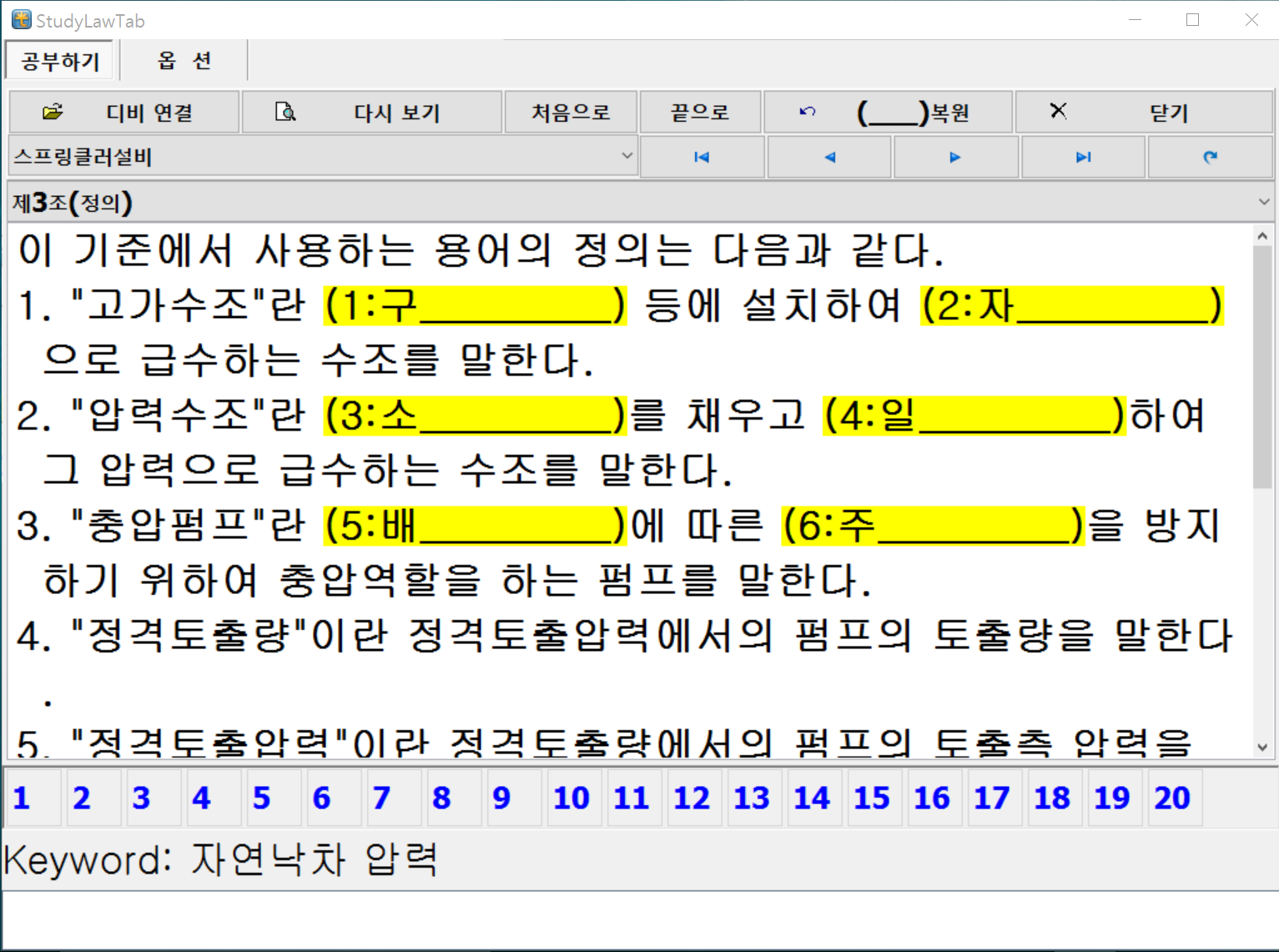The height and width of the screenshot is (952, 1279).
Task: Click the vertical scrollbar thumb
Action: (x=1262, y=367)
